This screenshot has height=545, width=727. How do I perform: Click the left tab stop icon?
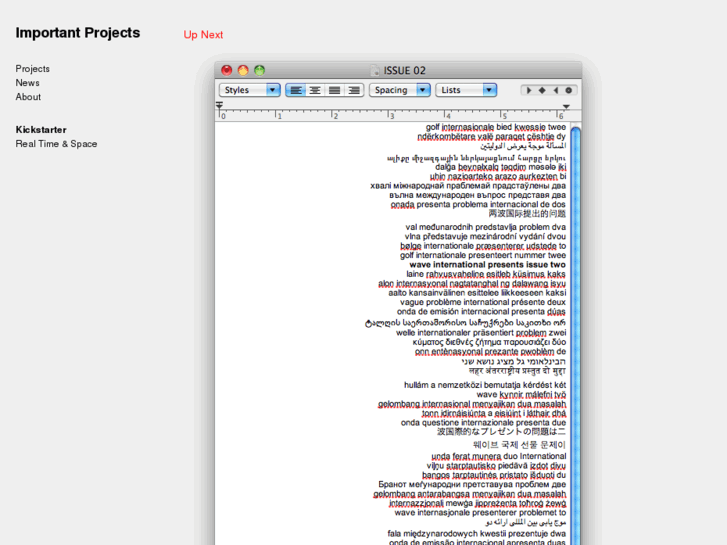click(530, 90)
